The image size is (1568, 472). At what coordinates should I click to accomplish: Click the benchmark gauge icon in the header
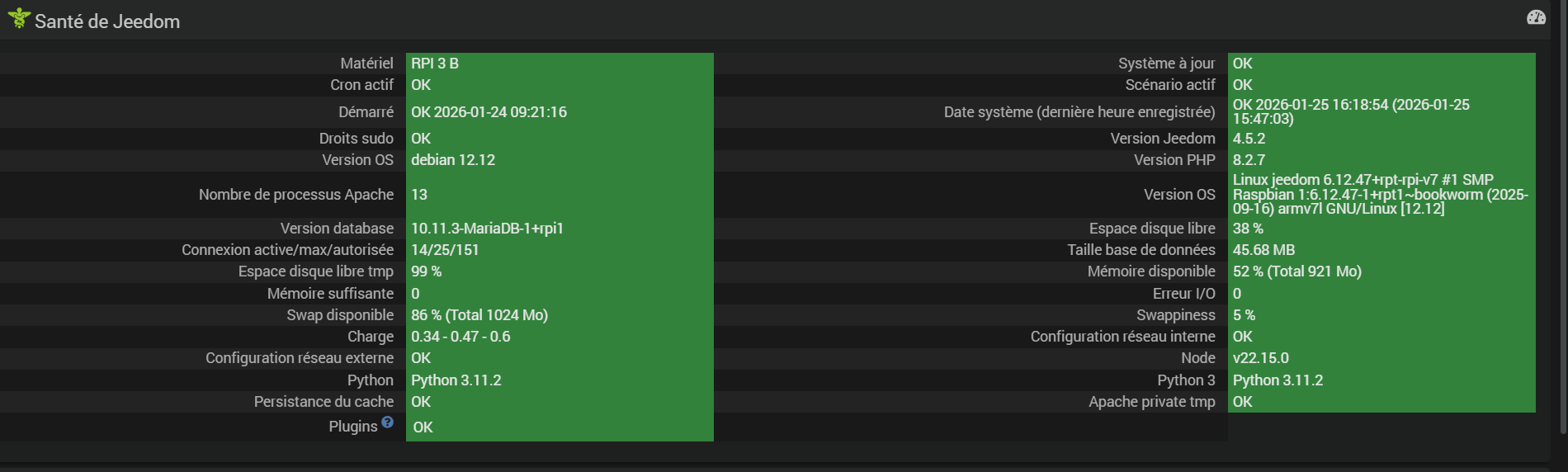1536,17
